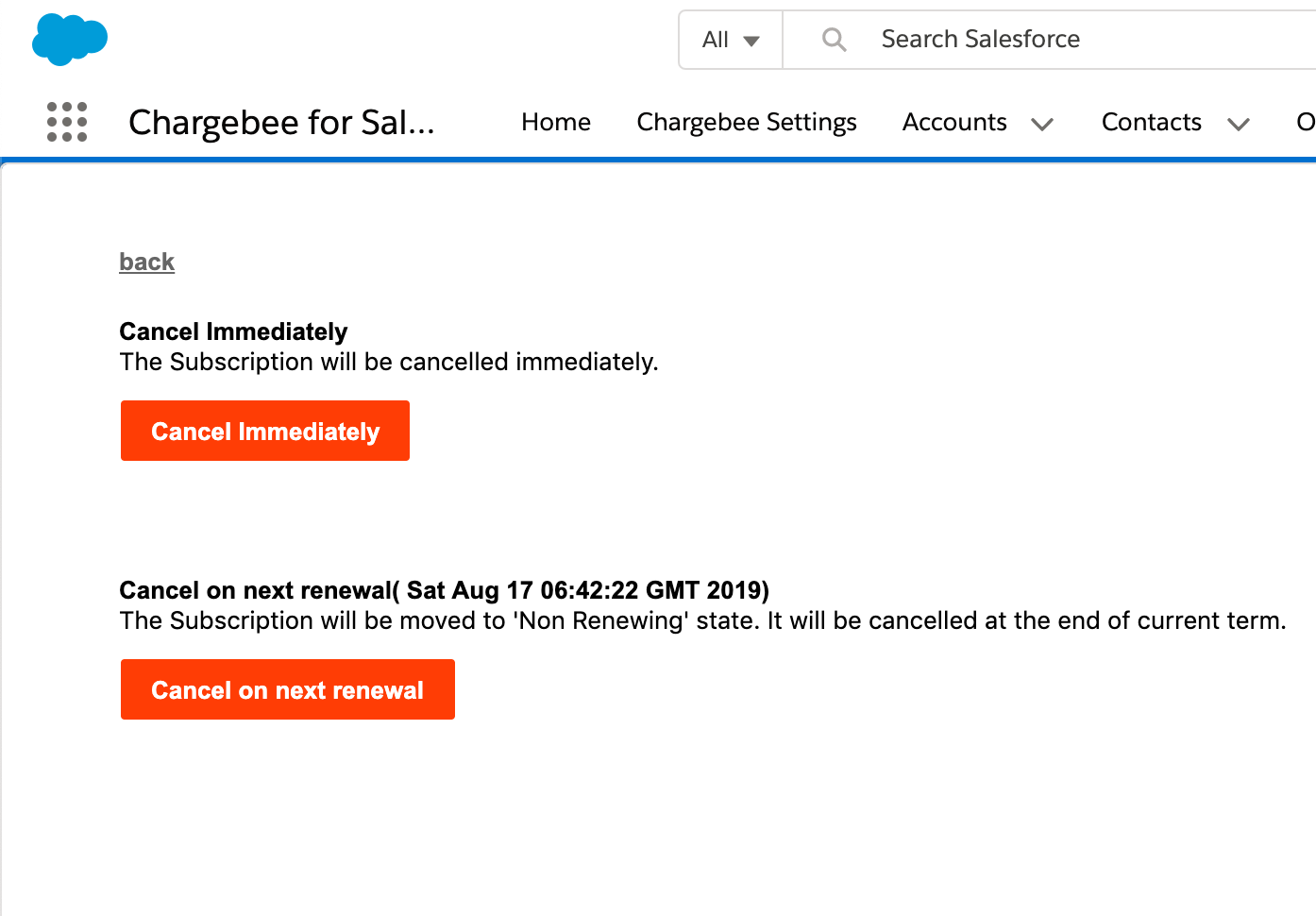Go to the Home tab
The image size is (1316, 916).
click(556, 123)
